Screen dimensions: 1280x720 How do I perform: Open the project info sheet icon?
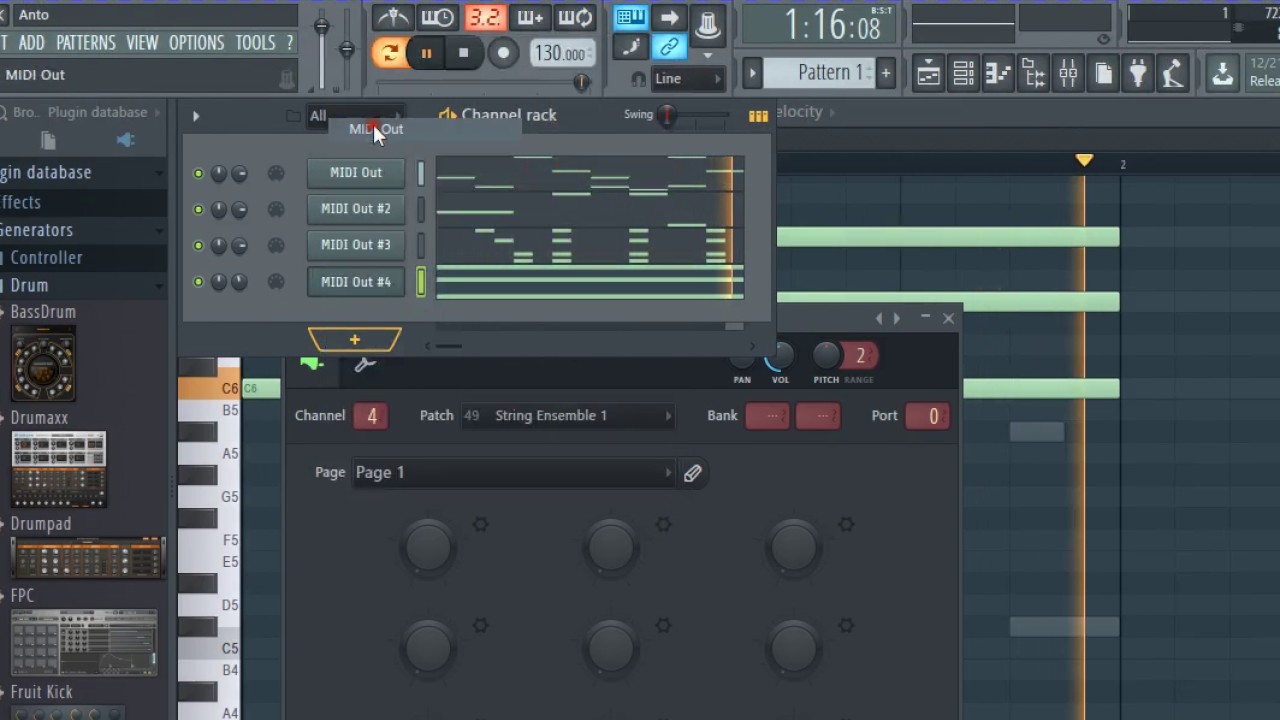click(x=1103, y=73)
